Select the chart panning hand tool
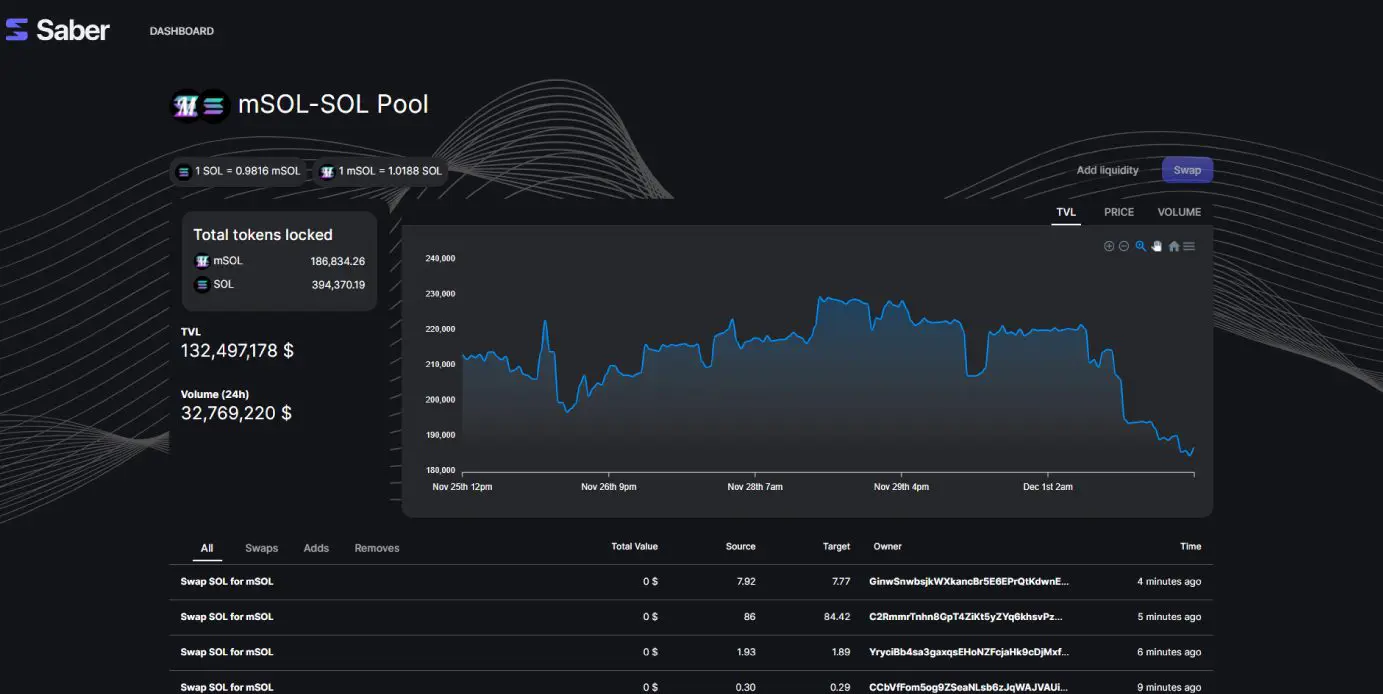This screenshot has width=1383, height=694. [1157, 246]
